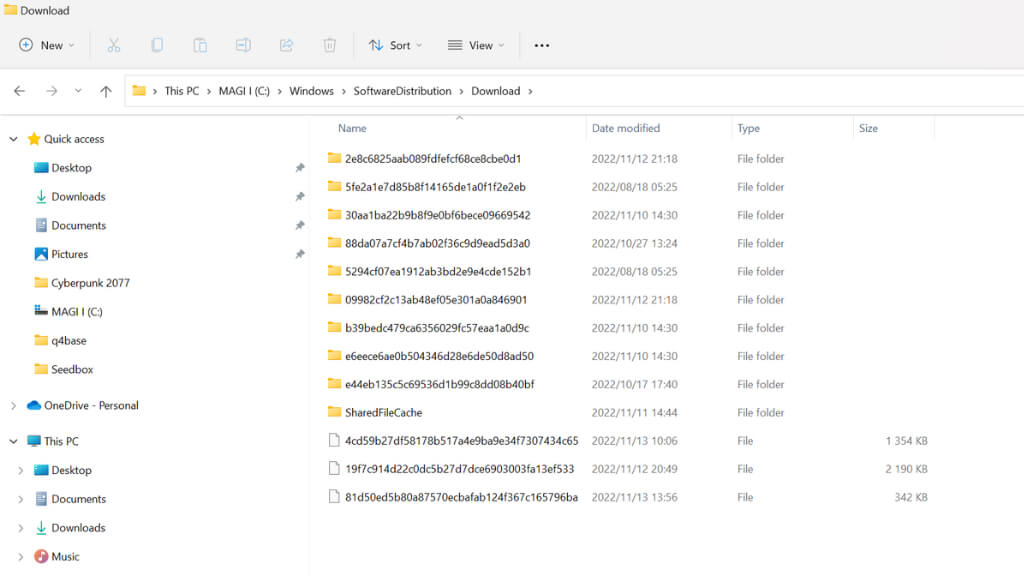Click SoftwareDistribution in the address breadcrumb
Viewport: 1024px width, 576px height.
402,91
